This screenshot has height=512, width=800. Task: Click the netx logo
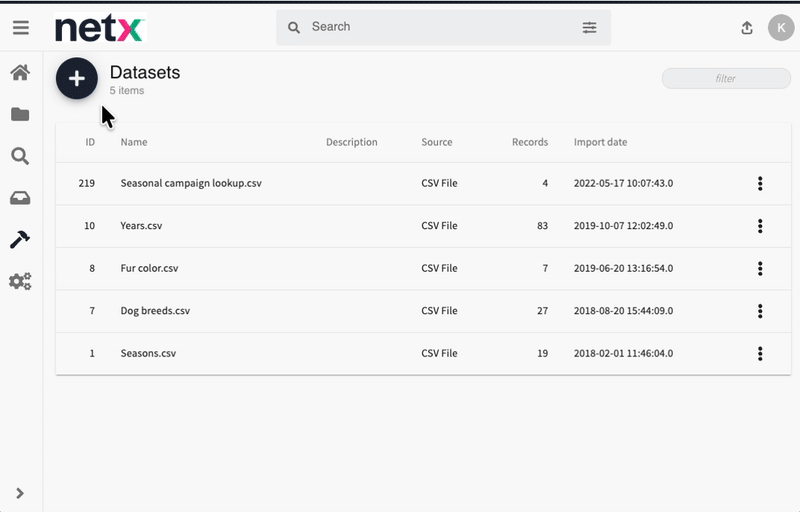coord(99,28)
